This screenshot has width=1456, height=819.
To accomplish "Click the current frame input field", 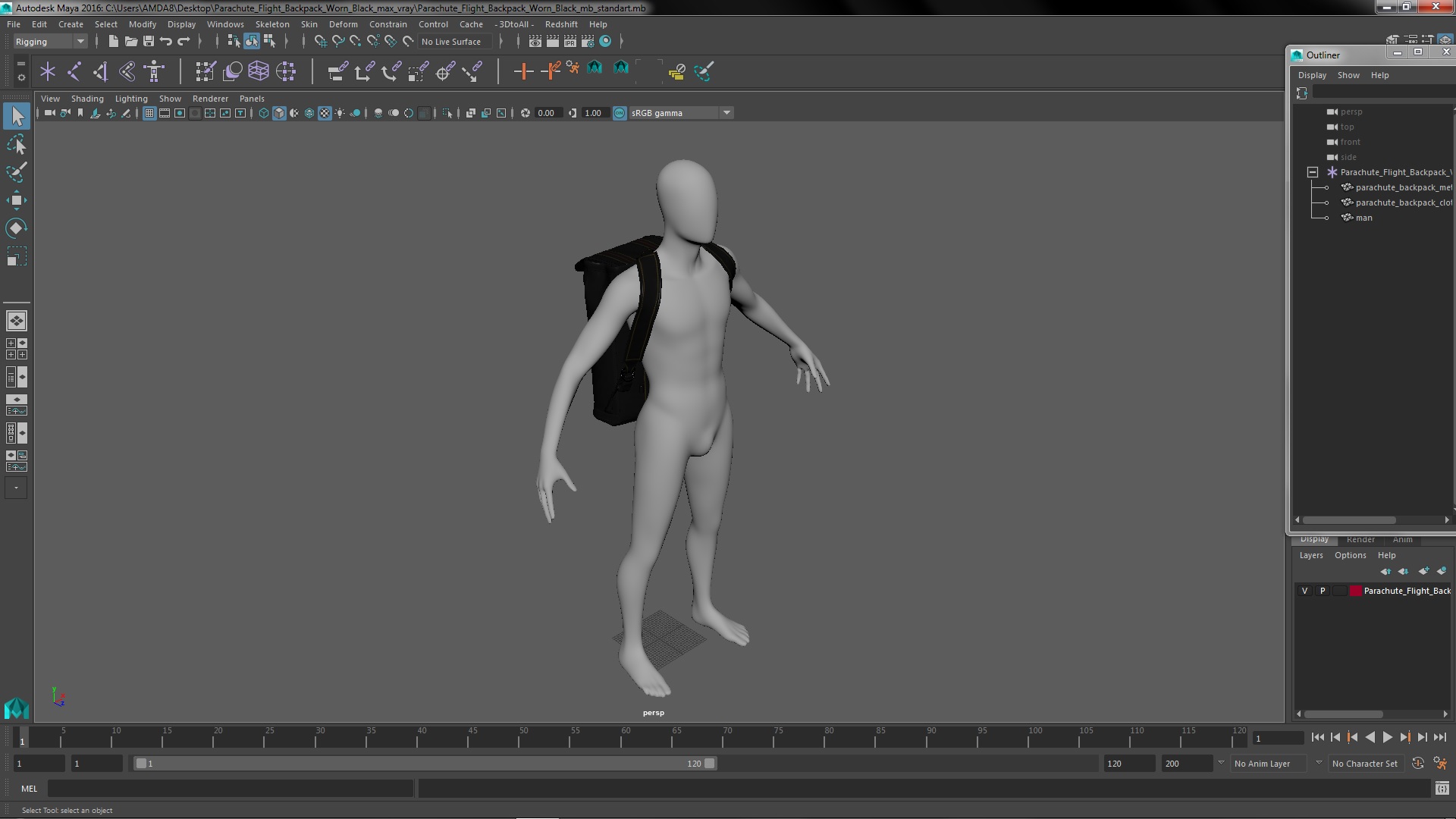I will pyautogui.click(x=1278, y=738).
